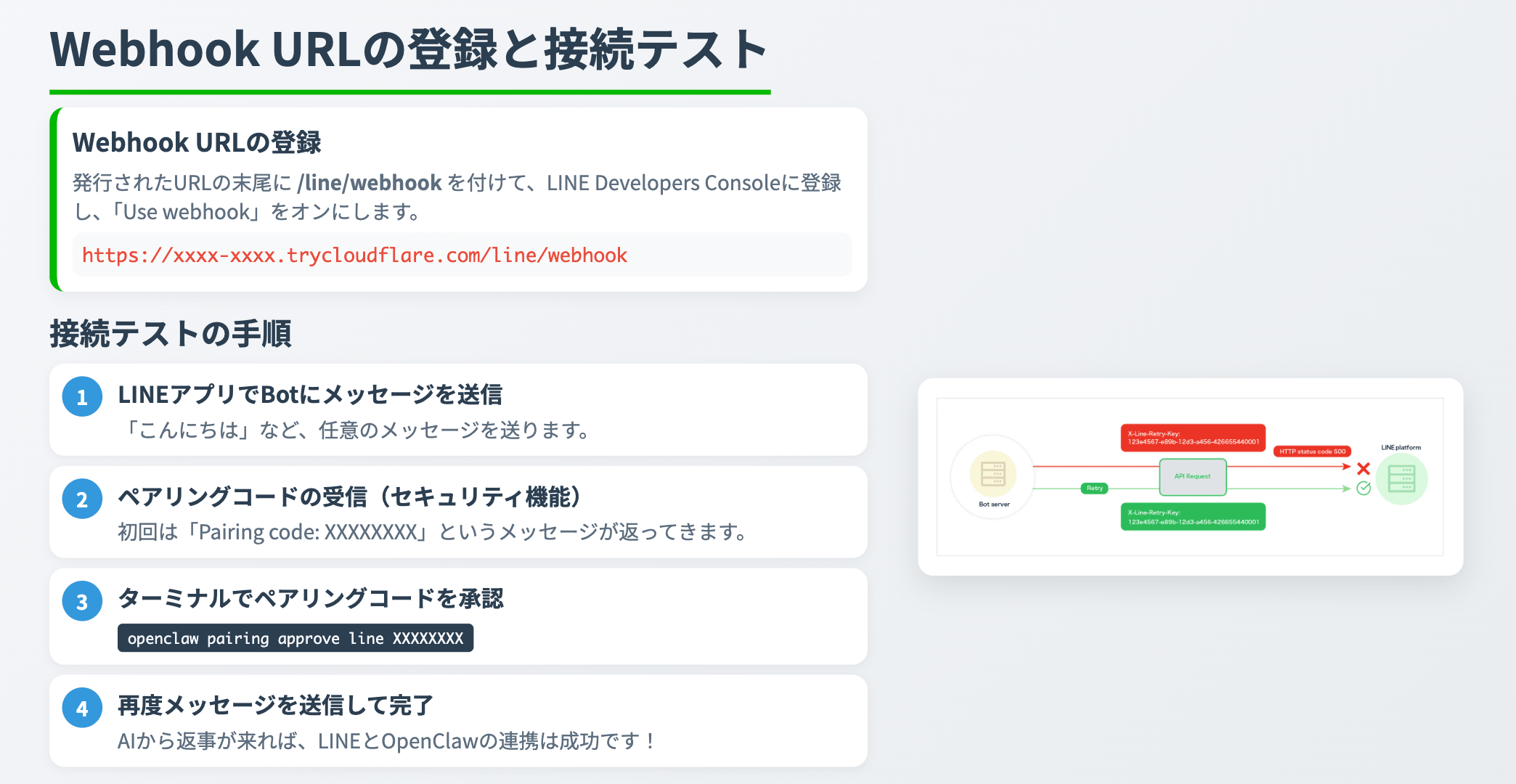Screen dimensions: 1516x784
Task: Click the green Retry label in diagram
Action: [x=1094, y=489]
